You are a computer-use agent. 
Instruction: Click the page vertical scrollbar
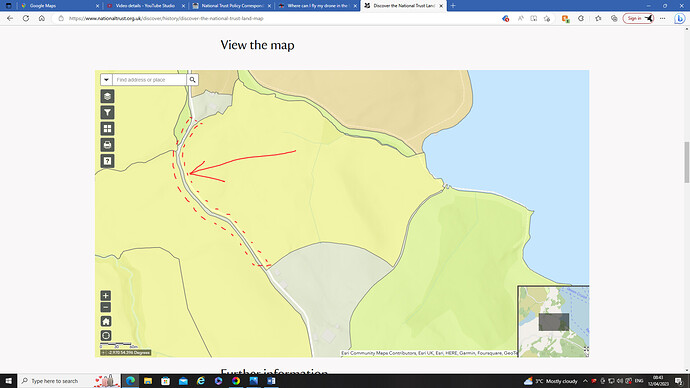[x=686, y=162]
